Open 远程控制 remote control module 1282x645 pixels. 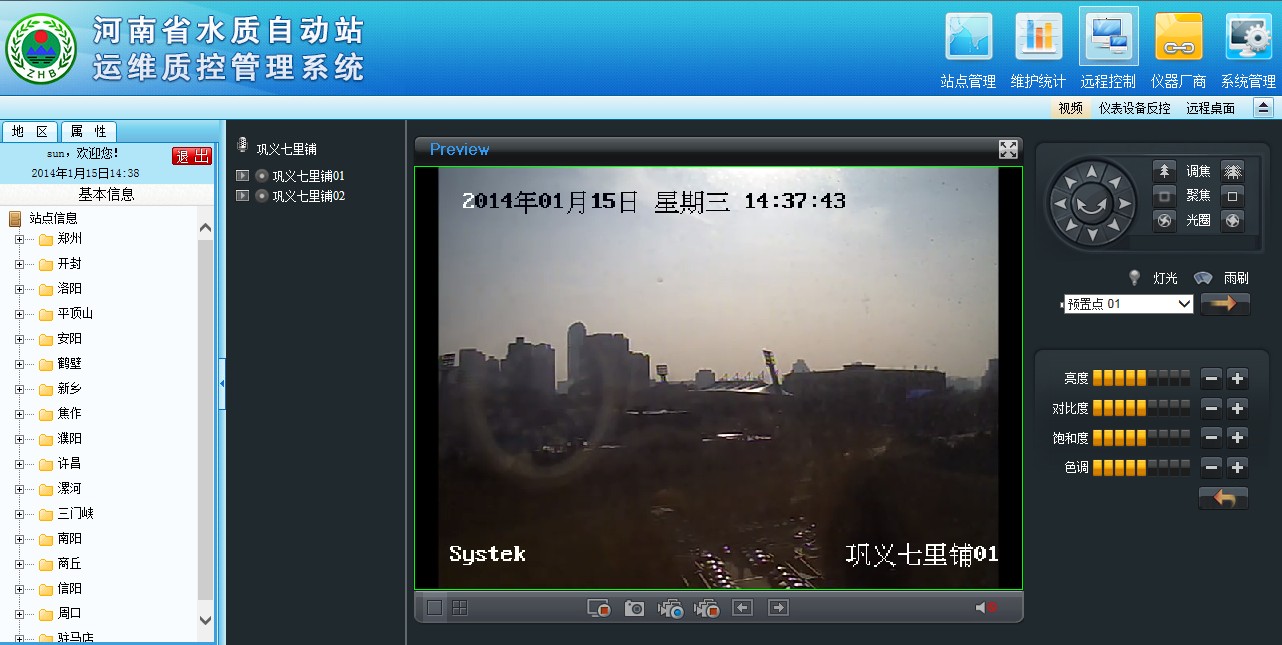coord(1108,48)
